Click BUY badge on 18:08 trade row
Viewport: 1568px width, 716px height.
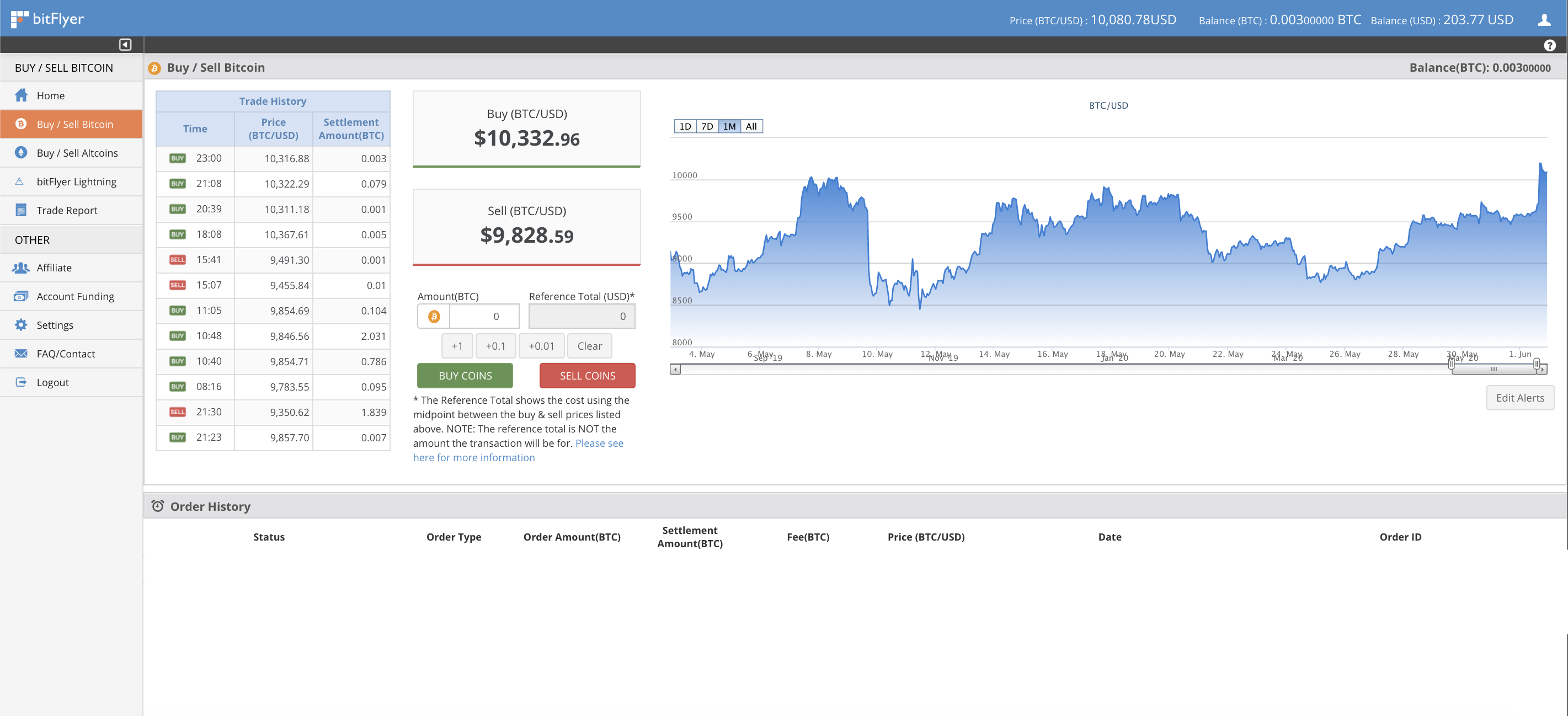tap(178, 234)
